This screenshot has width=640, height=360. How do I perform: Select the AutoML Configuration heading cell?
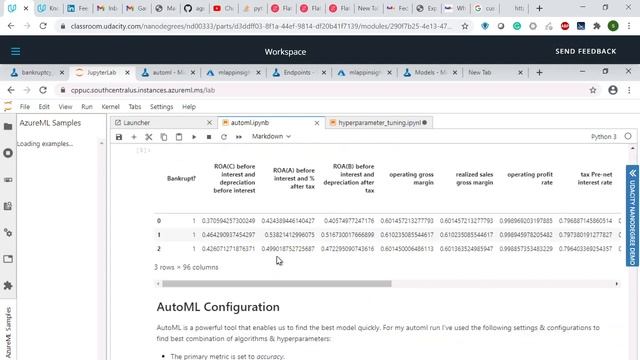point(218,307)
